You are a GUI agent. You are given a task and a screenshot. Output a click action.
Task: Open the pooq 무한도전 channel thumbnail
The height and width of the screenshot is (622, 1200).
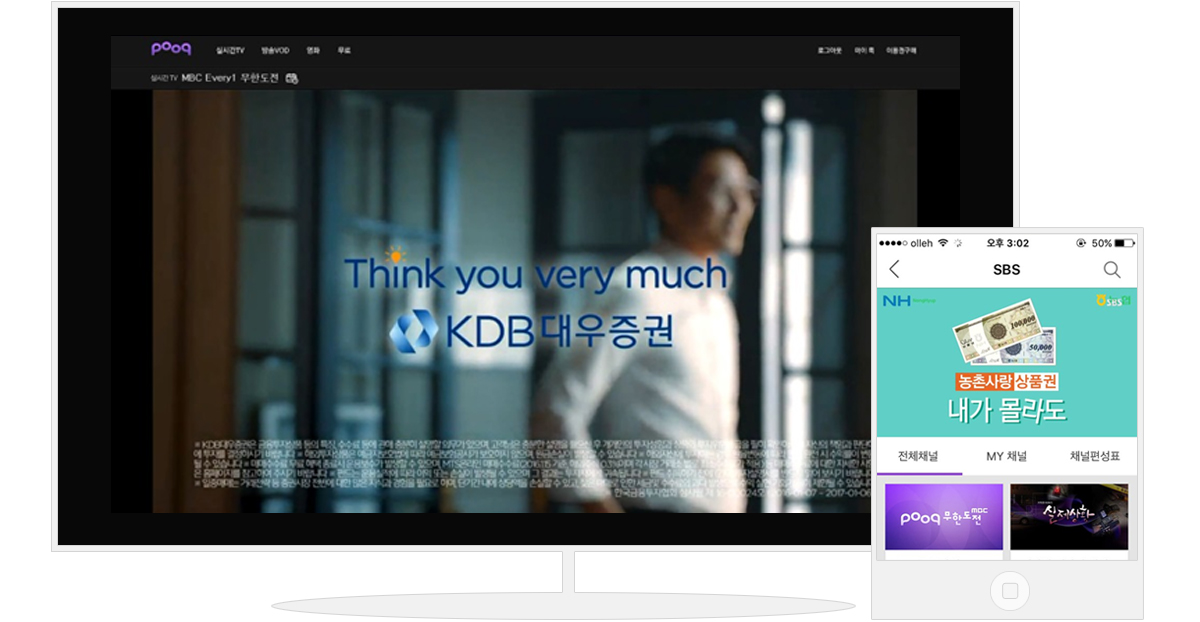pyautogui.click(x=944, y=517)
